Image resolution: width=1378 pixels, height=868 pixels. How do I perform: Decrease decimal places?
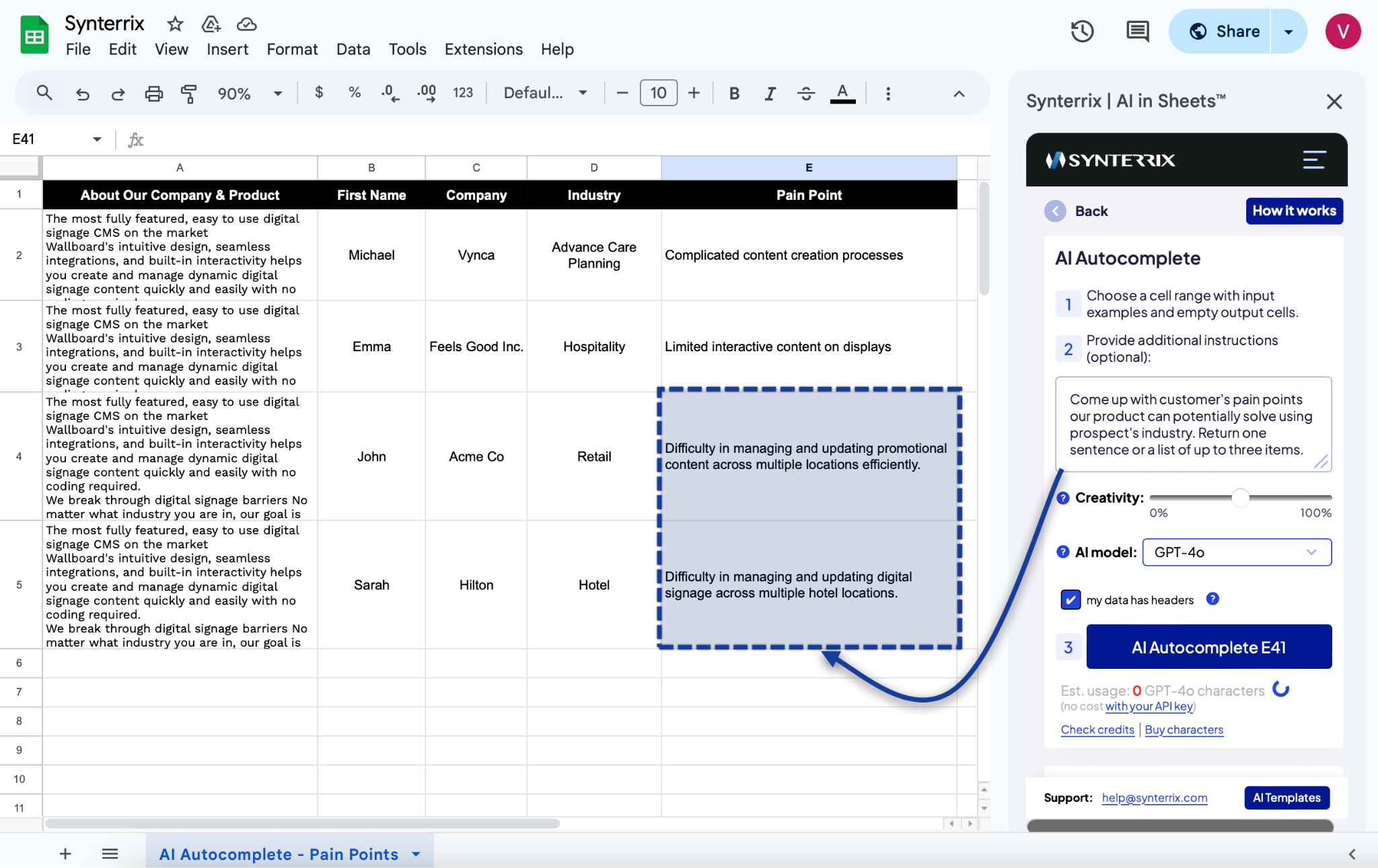(x=390, y=93)
